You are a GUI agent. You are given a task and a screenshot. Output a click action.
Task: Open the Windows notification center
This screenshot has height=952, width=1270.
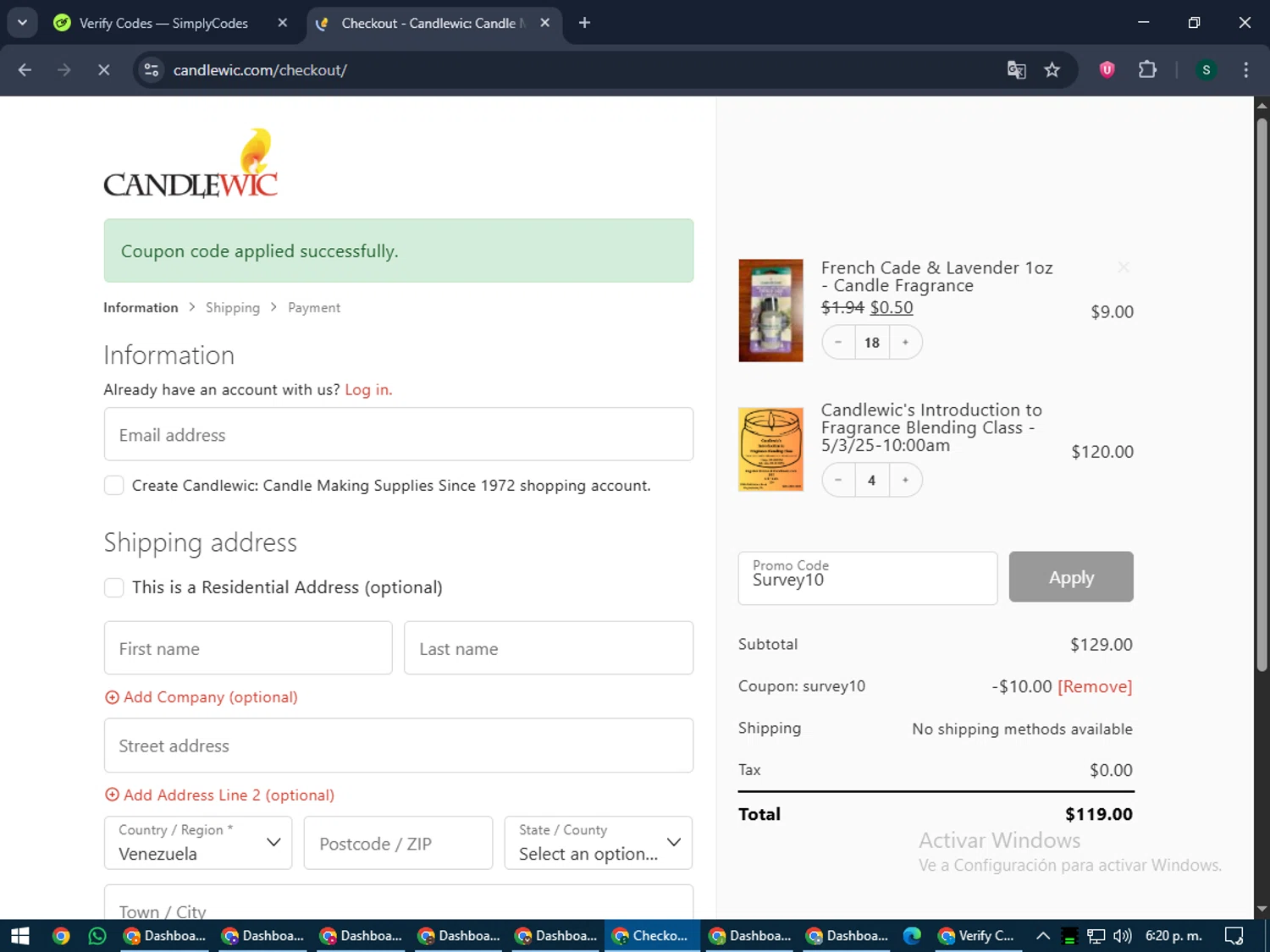coord(1234,936)
